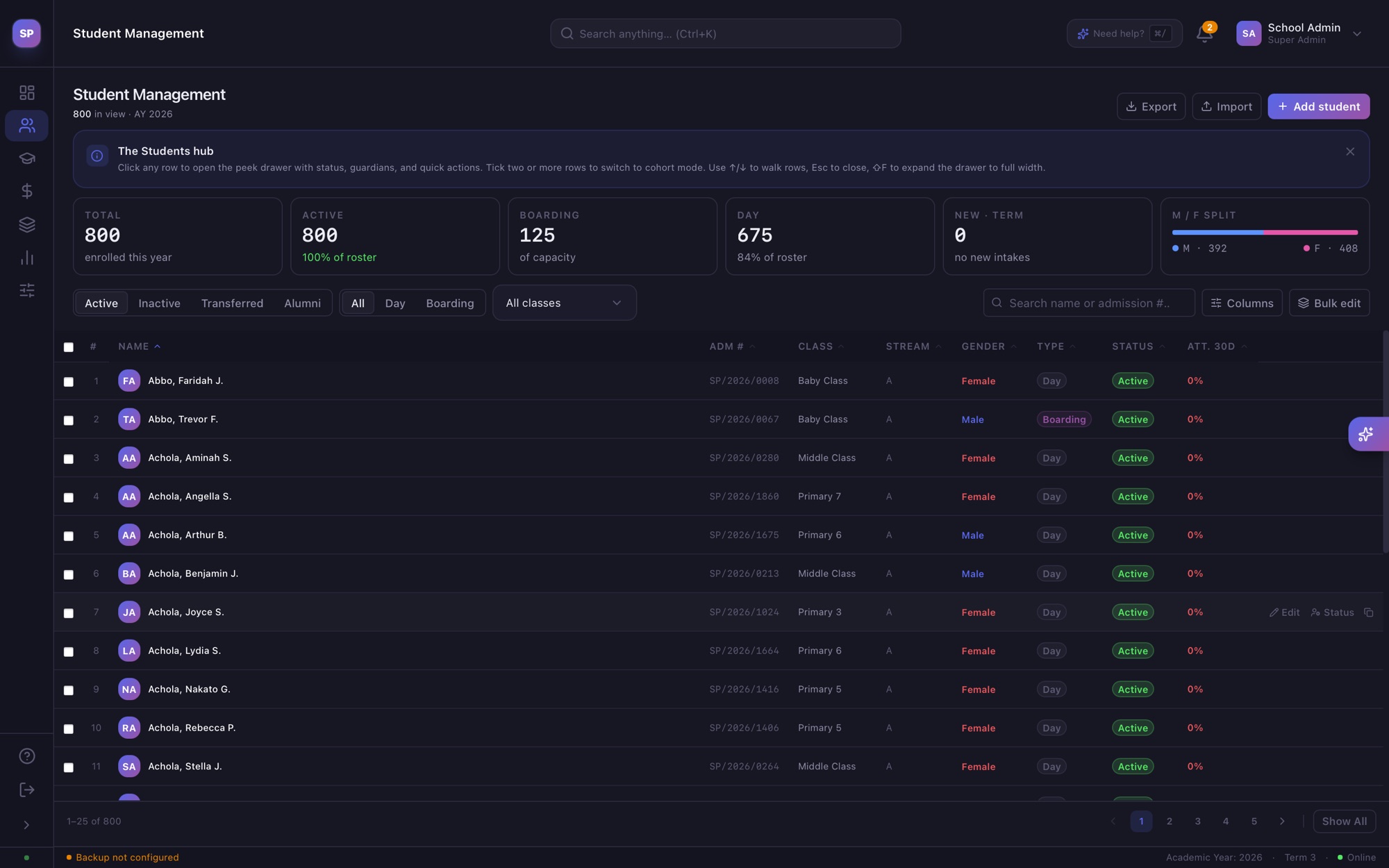Open the stacked layers sidebar icon
1389x868 pixels.
(26, 224)
